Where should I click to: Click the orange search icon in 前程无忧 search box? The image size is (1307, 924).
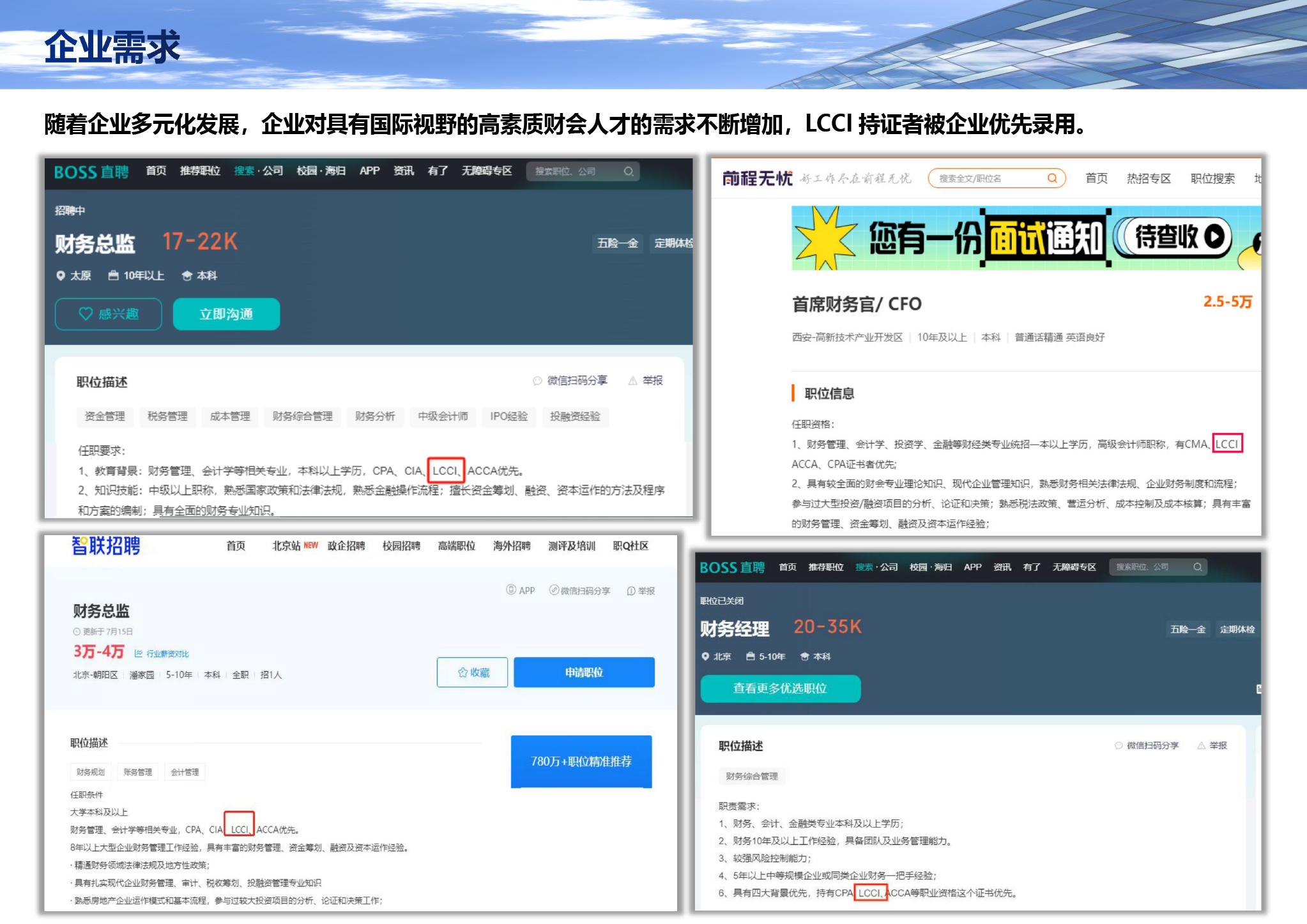[x=1051, y=178]
